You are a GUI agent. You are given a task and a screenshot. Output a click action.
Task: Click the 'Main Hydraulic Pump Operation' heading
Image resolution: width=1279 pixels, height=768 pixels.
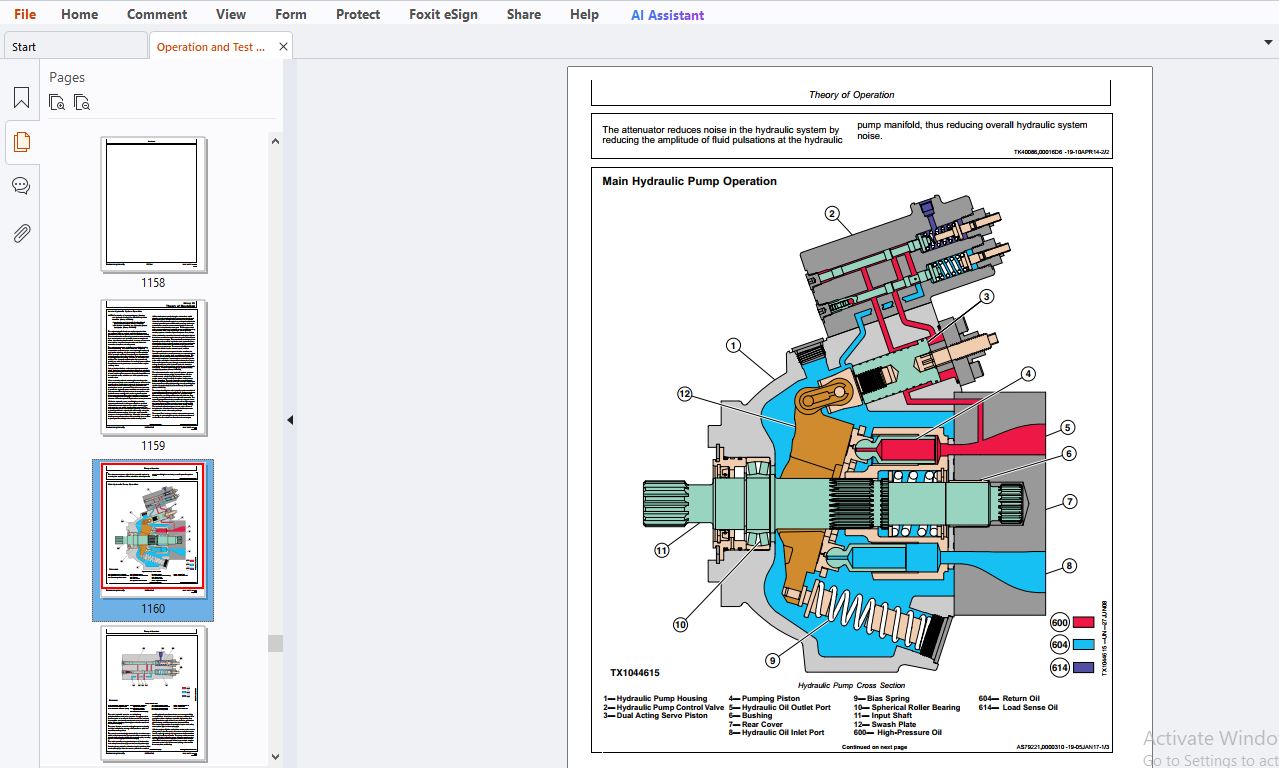[x=689, y=181]
